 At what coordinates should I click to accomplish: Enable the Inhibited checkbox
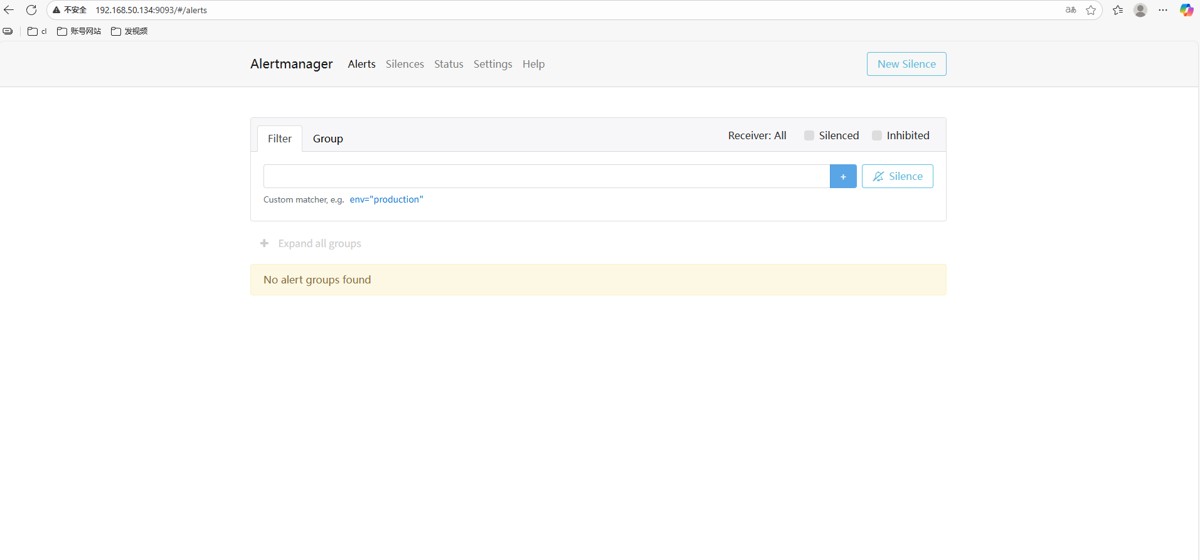click(877, 136)
